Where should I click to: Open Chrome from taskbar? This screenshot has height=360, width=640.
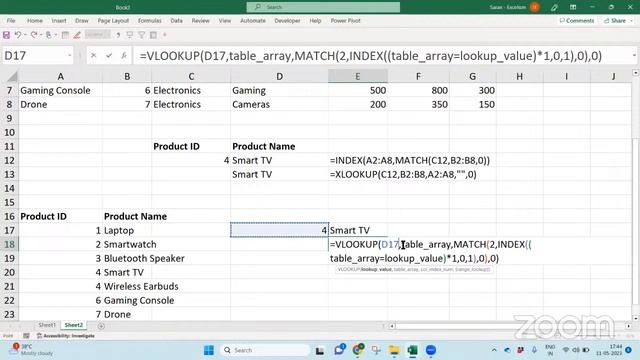click(x=358, y=350)
